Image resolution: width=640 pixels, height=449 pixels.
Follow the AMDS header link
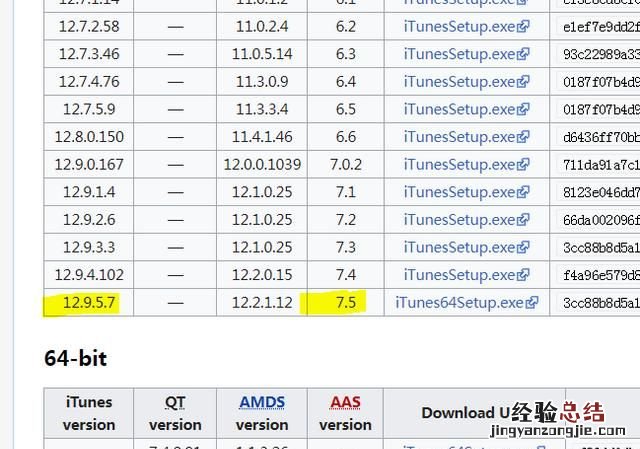pyautogui.click(x=262, y=402)
